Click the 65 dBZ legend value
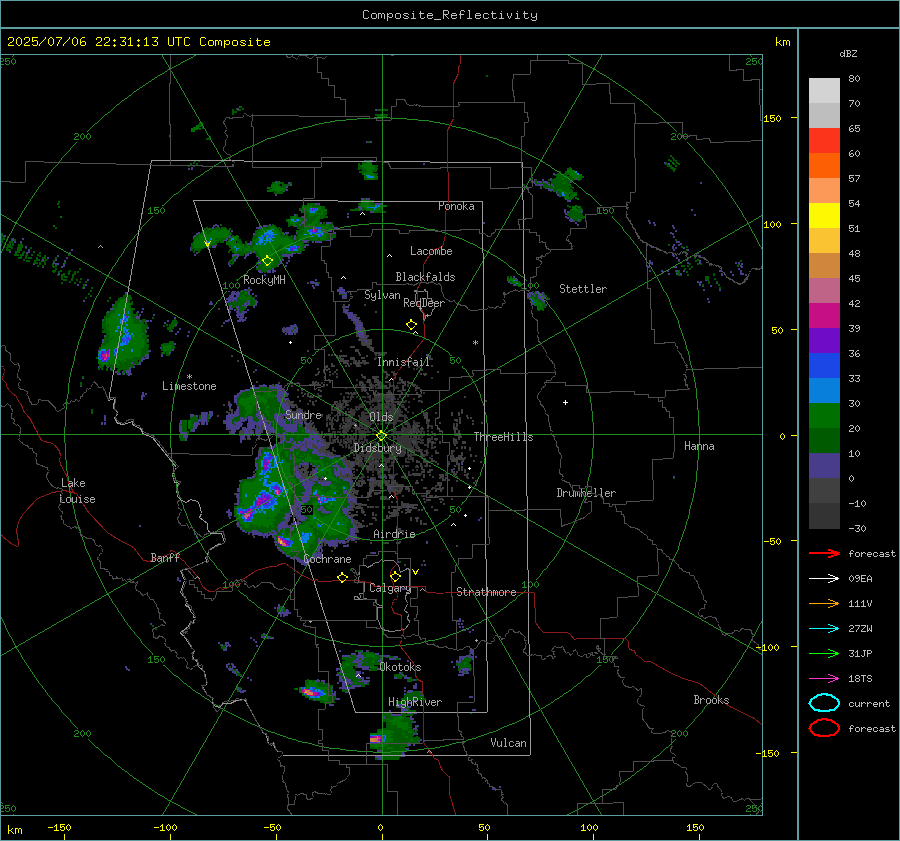Screen dimensions: 900x841 (x=854, y=129)
